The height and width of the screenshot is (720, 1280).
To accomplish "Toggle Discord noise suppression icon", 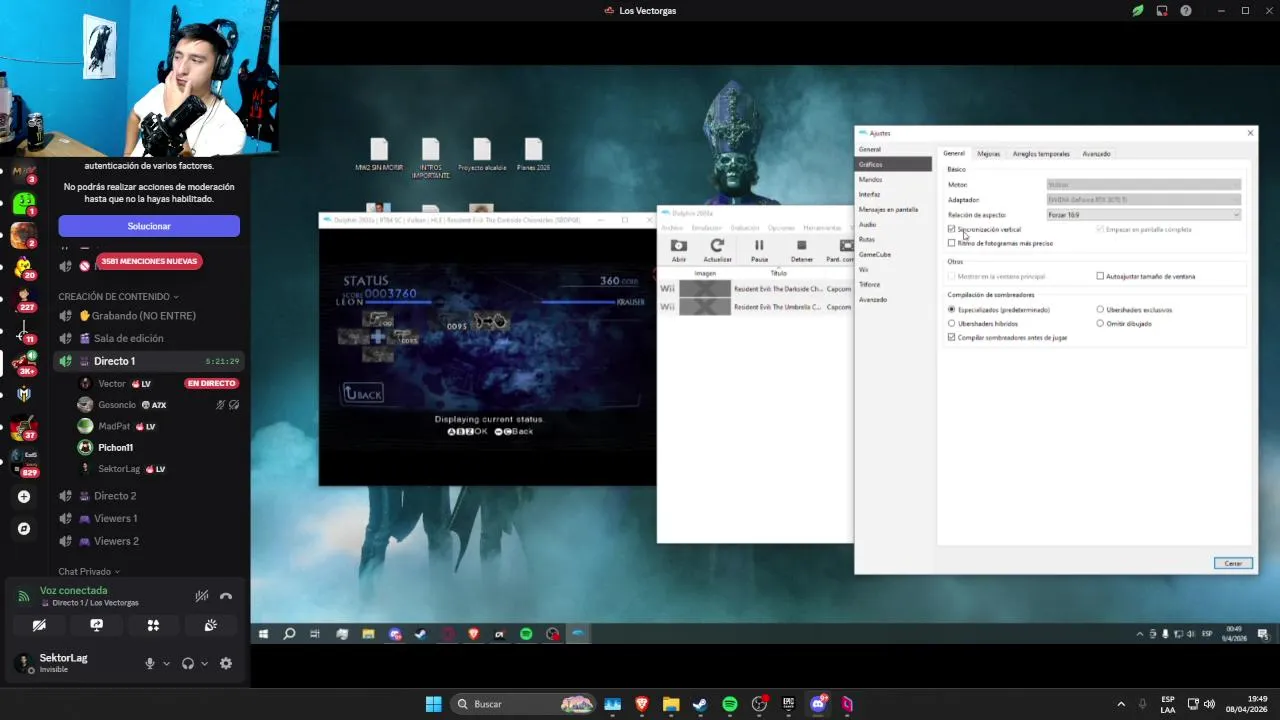I will point(202,596).
